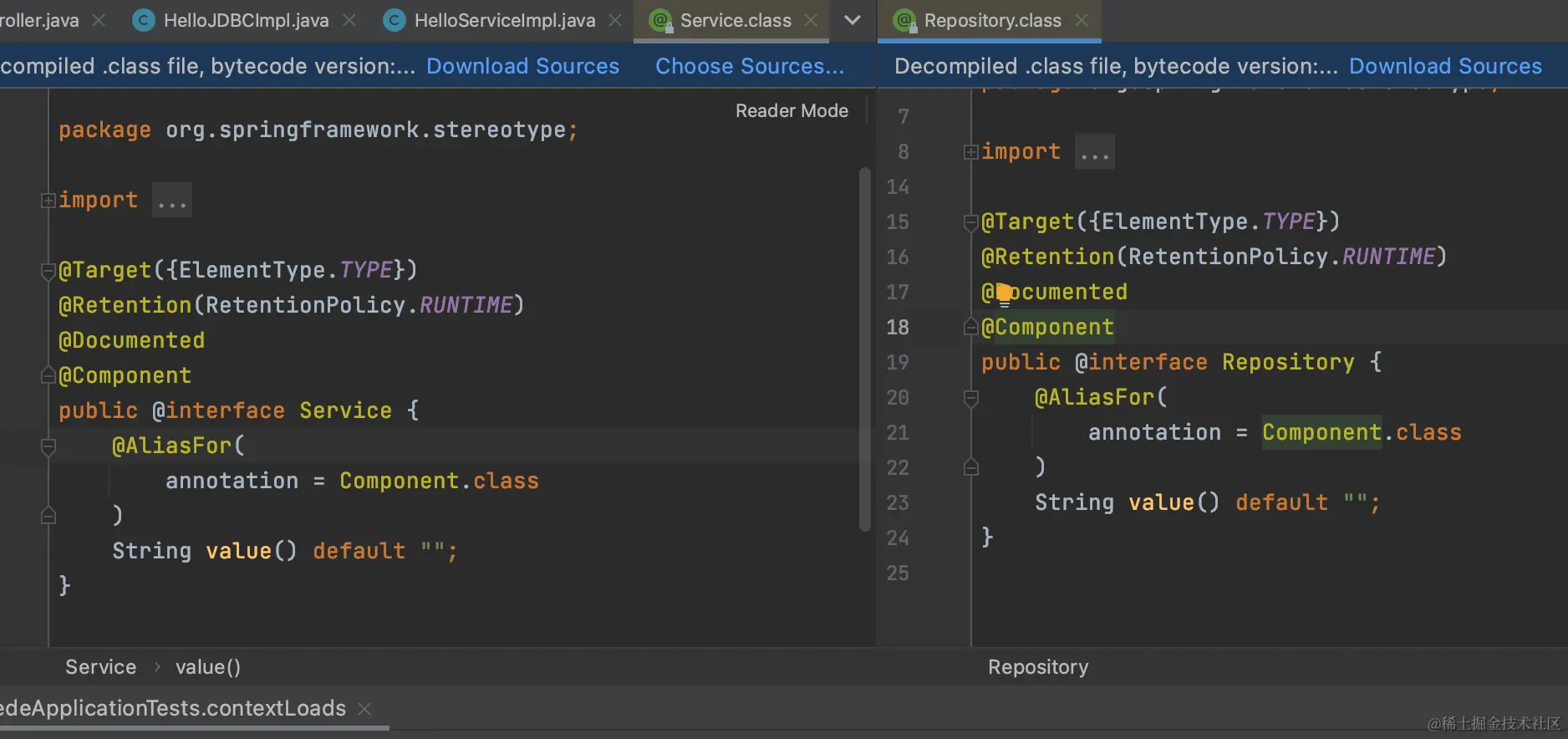The width and height of the screenshot is (1568, 739).
Task: Click the fold end marker at line 22
Action: tap(970, 467)
